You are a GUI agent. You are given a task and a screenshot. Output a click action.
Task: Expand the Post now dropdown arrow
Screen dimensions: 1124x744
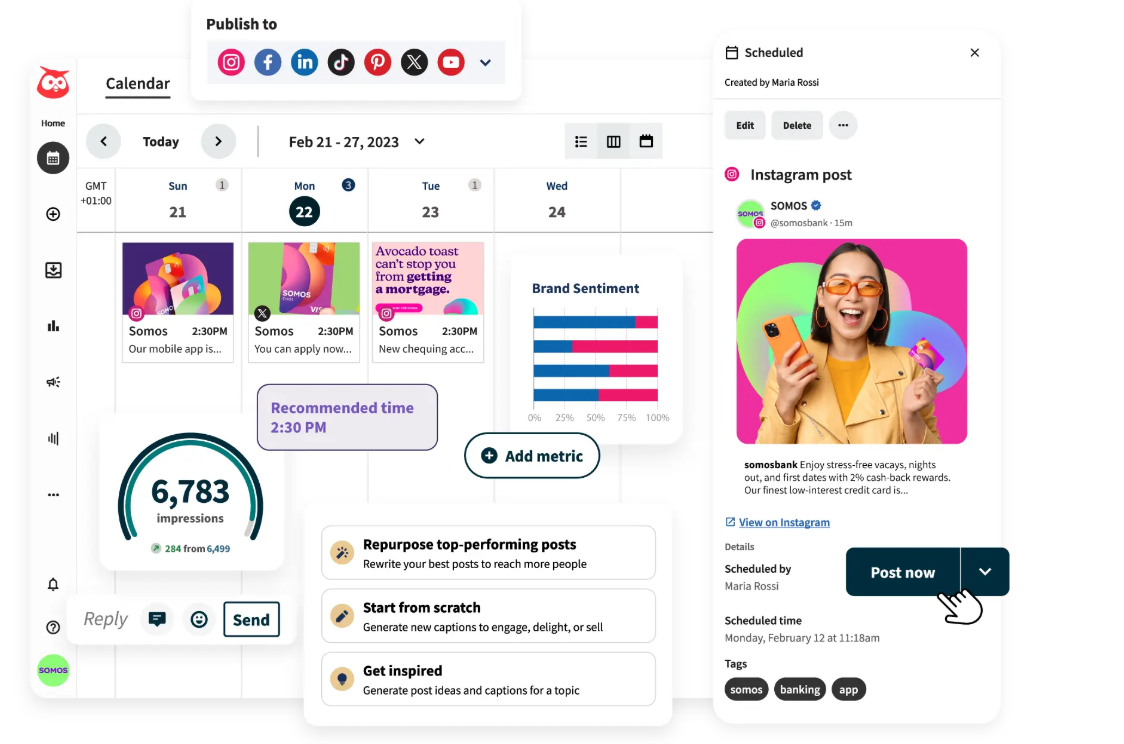[985, 572]
